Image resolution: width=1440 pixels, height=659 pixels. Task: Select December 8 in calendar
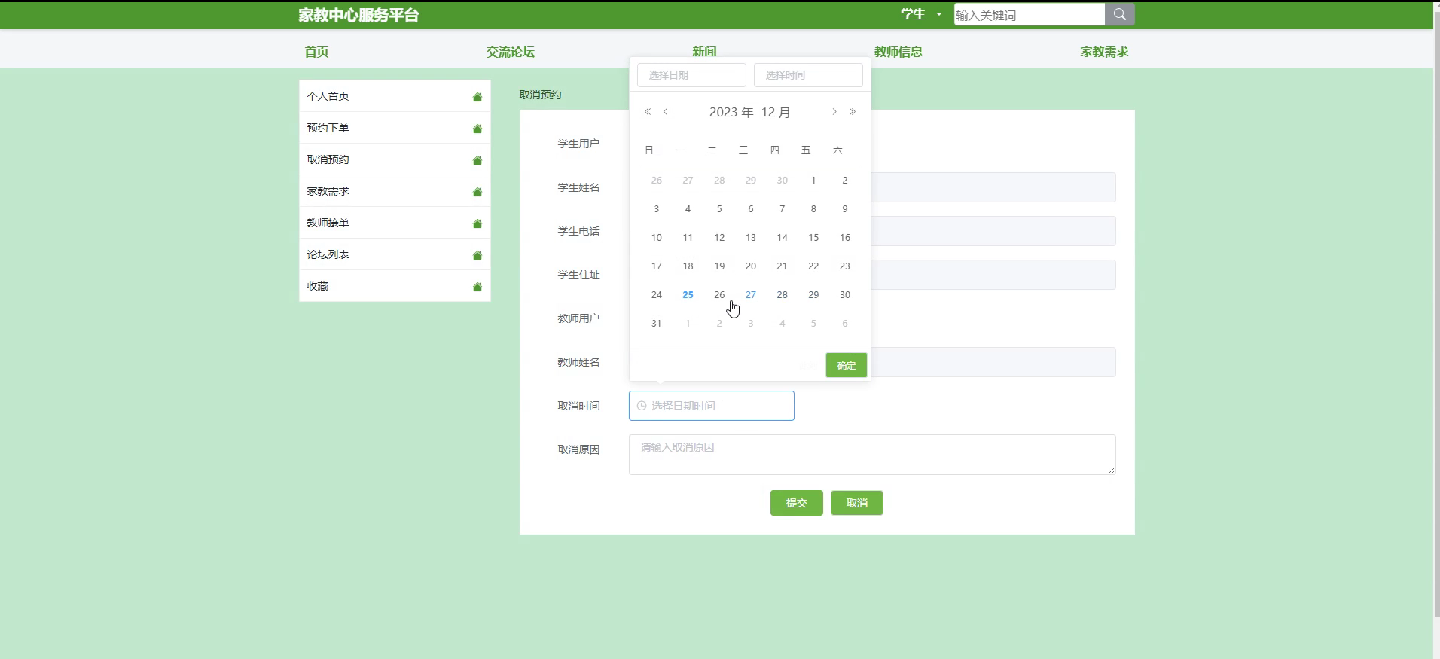[814, 209]
